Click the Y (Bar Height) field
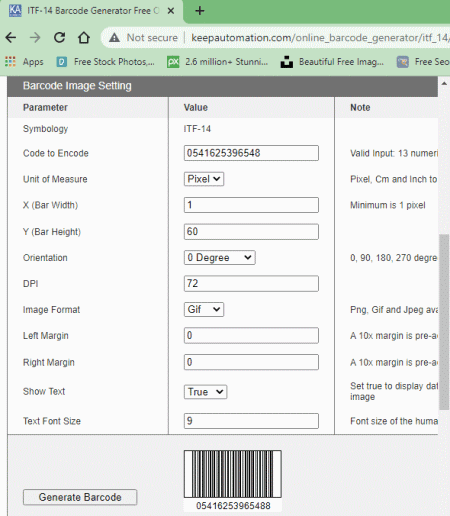Screen dimensions: 450x516 pos(251,232)
